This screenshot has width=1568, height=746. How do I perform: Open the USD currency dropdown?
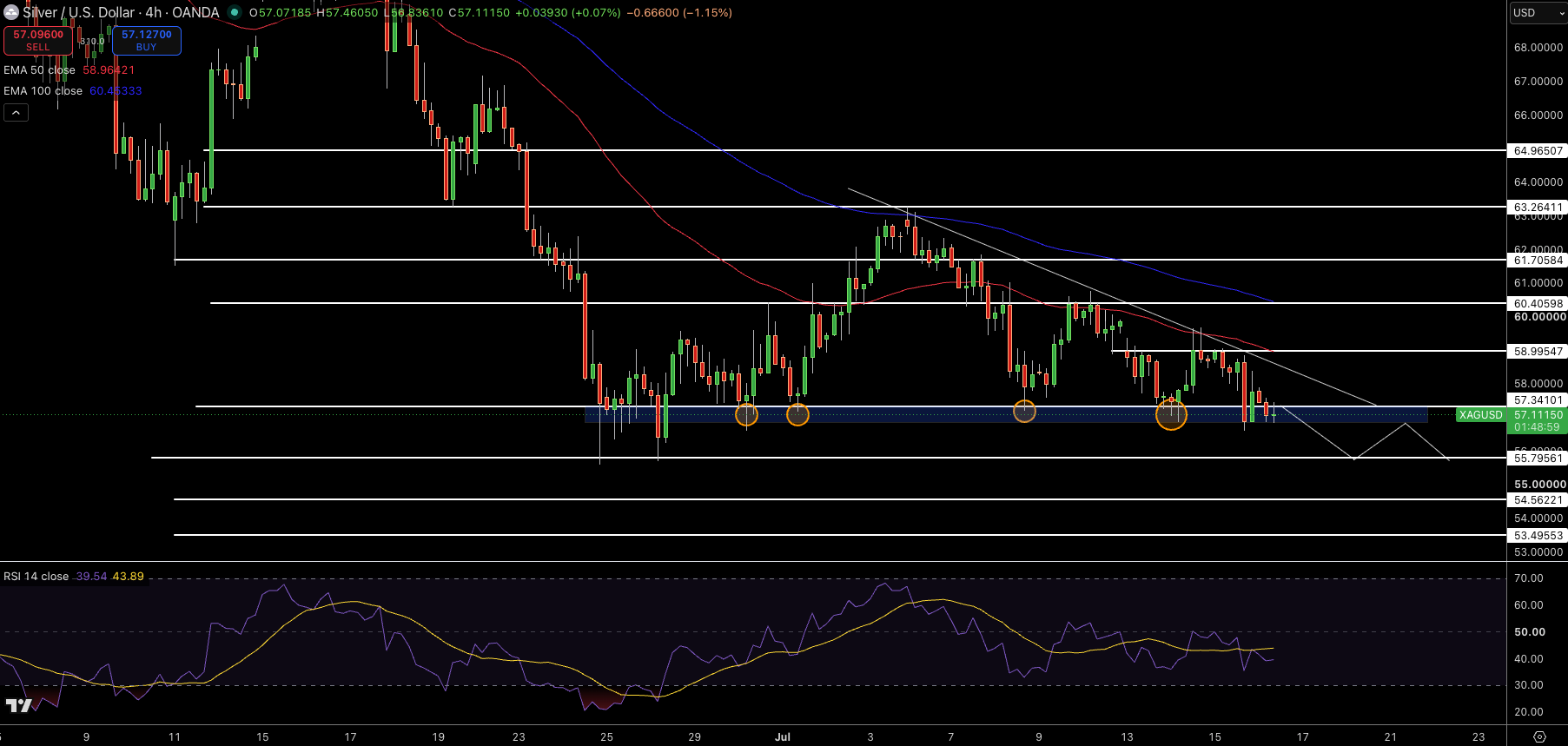[1537, 12]
